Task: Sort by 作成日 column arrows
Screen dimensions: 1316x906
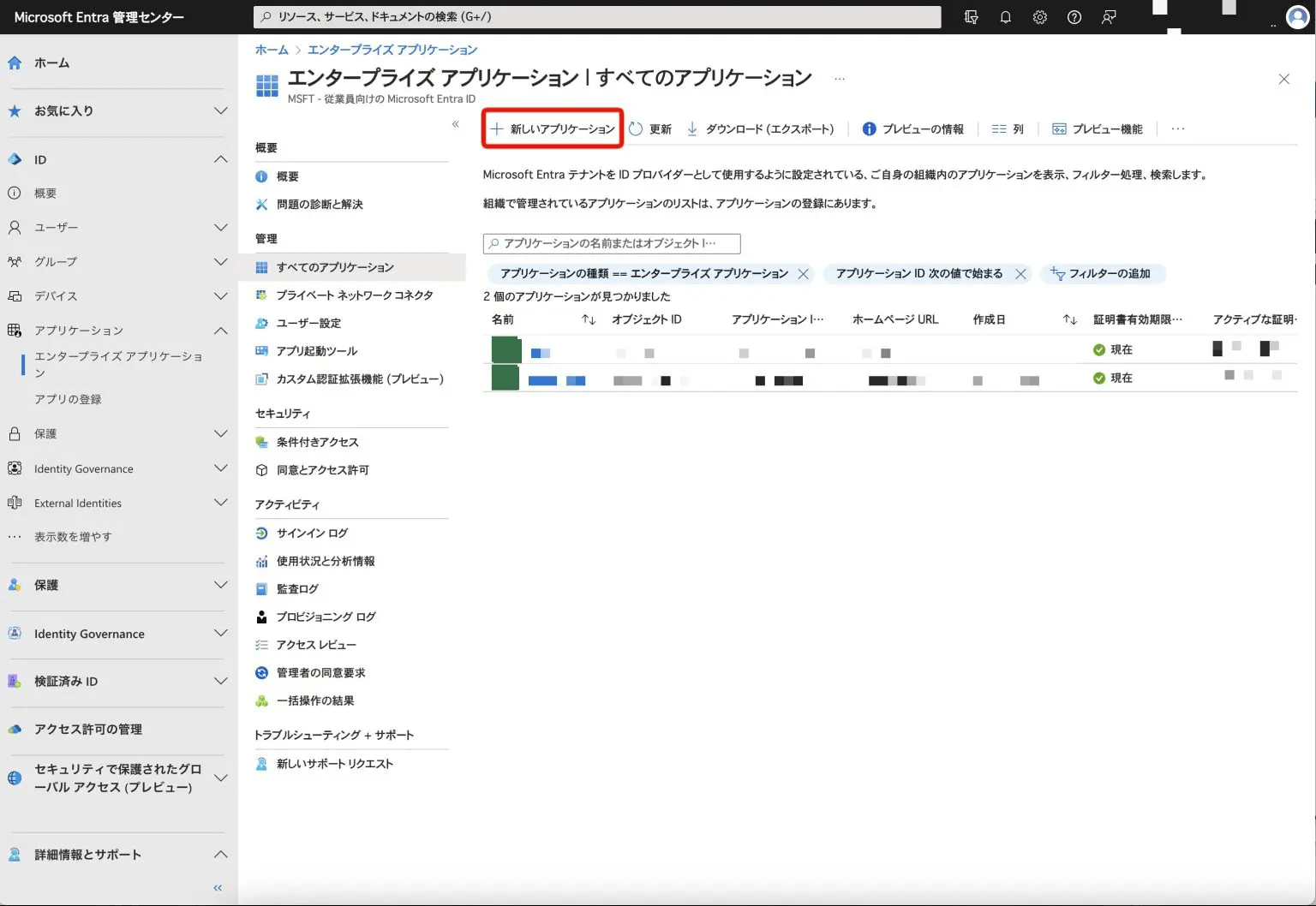Action: pyautogui.click(x=1070, y=320)
